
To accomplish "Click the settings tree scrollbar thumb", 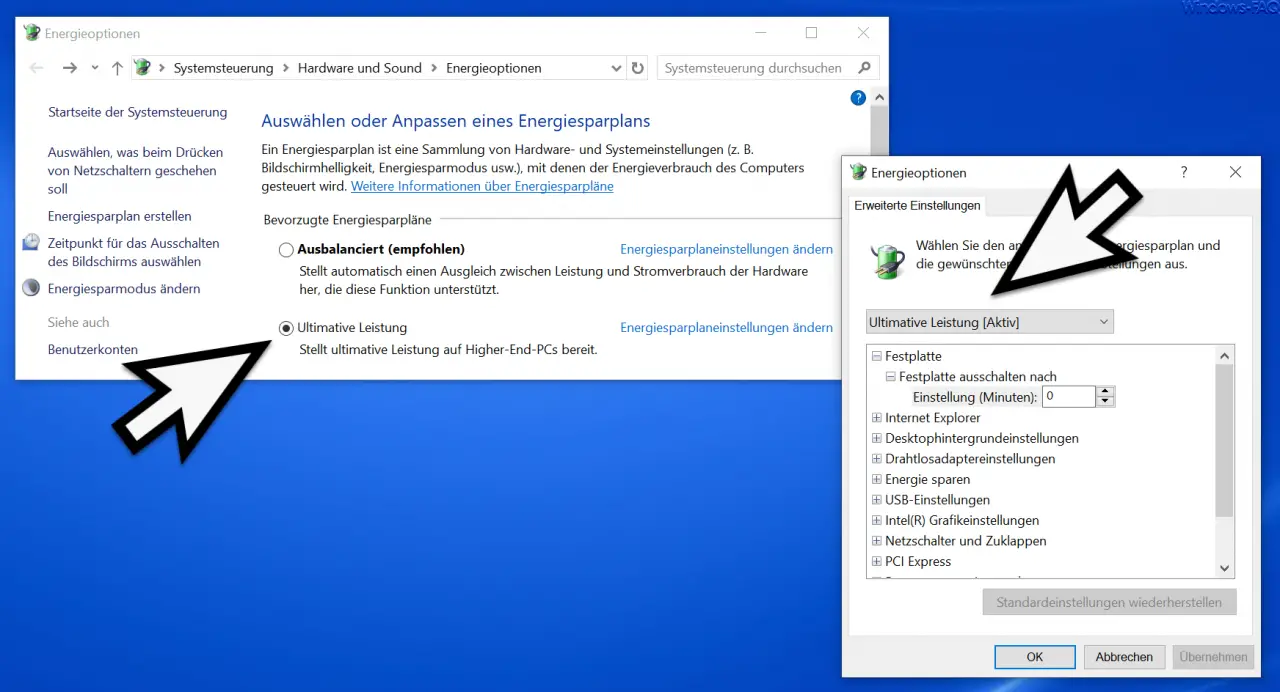I will point(1225,441).
